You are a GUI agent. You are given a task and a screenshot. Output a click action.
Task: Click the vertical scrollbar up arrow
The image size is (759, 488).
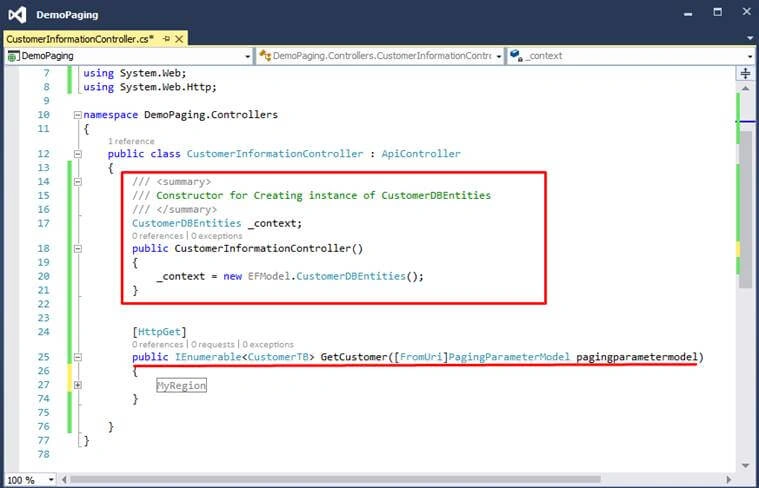tap(745, 88)
